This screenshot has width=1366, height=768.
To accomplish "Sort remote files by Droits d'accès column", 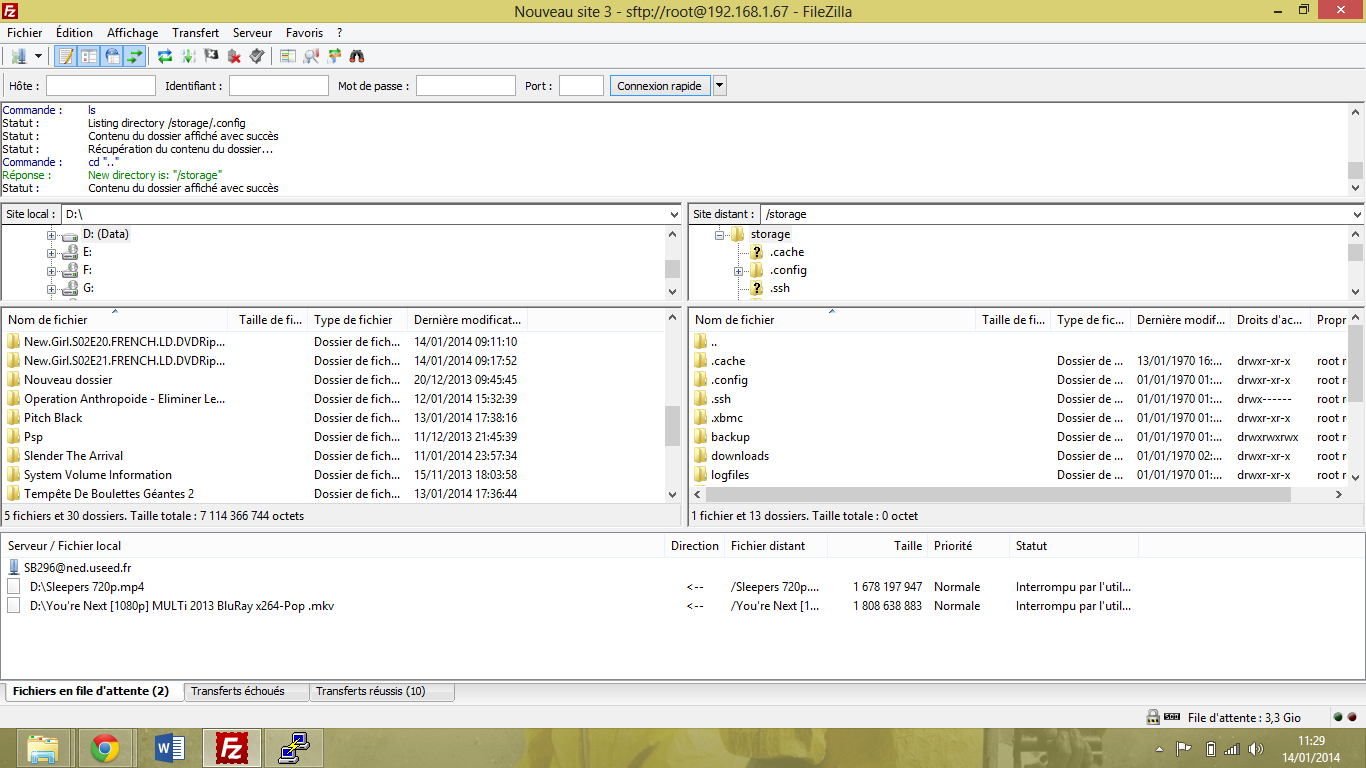I will point(1270,320).
